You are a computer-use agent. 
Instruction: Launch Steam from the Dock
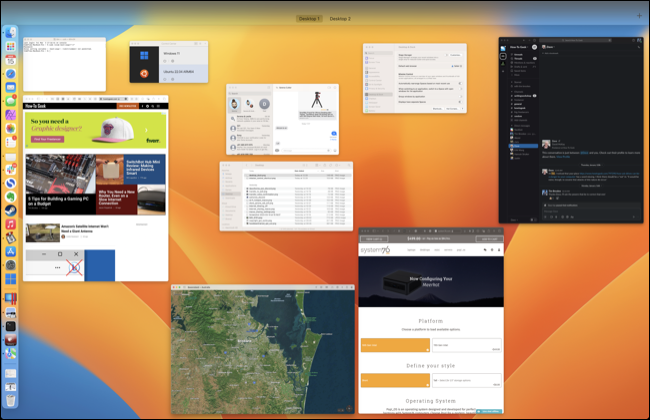10,211
